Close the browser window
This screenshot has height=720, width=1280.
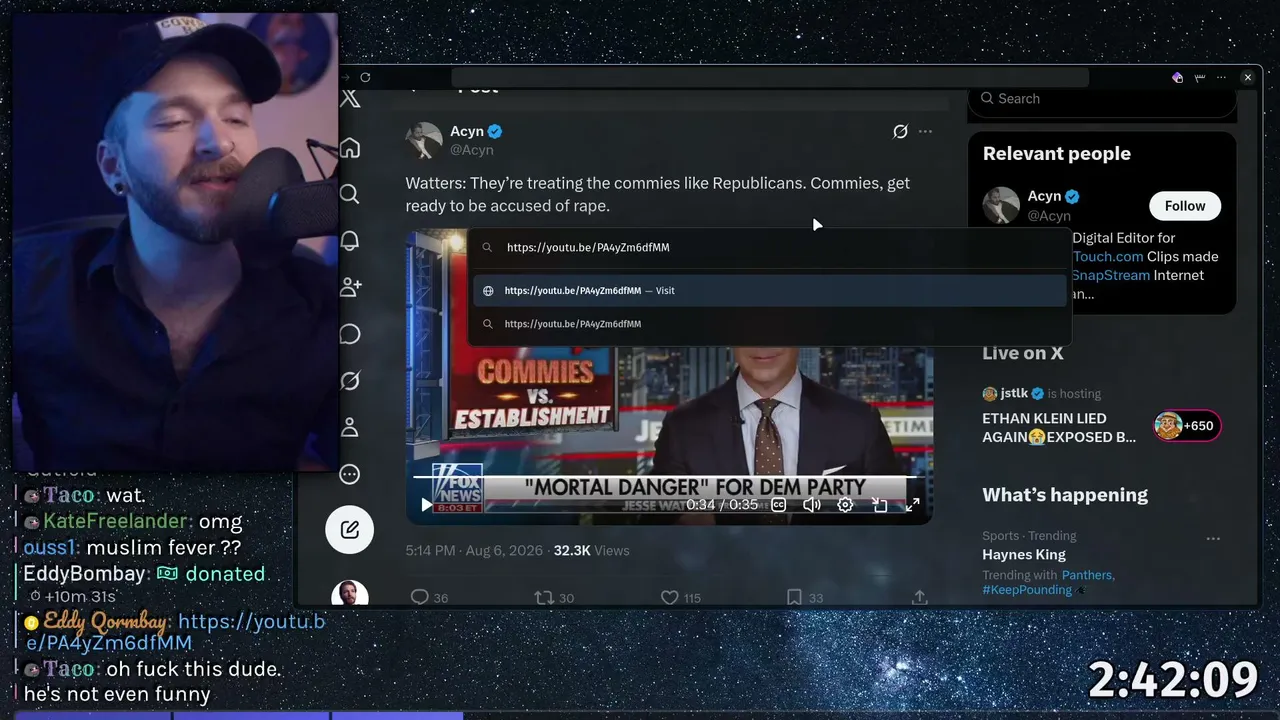coord(1248,78)
